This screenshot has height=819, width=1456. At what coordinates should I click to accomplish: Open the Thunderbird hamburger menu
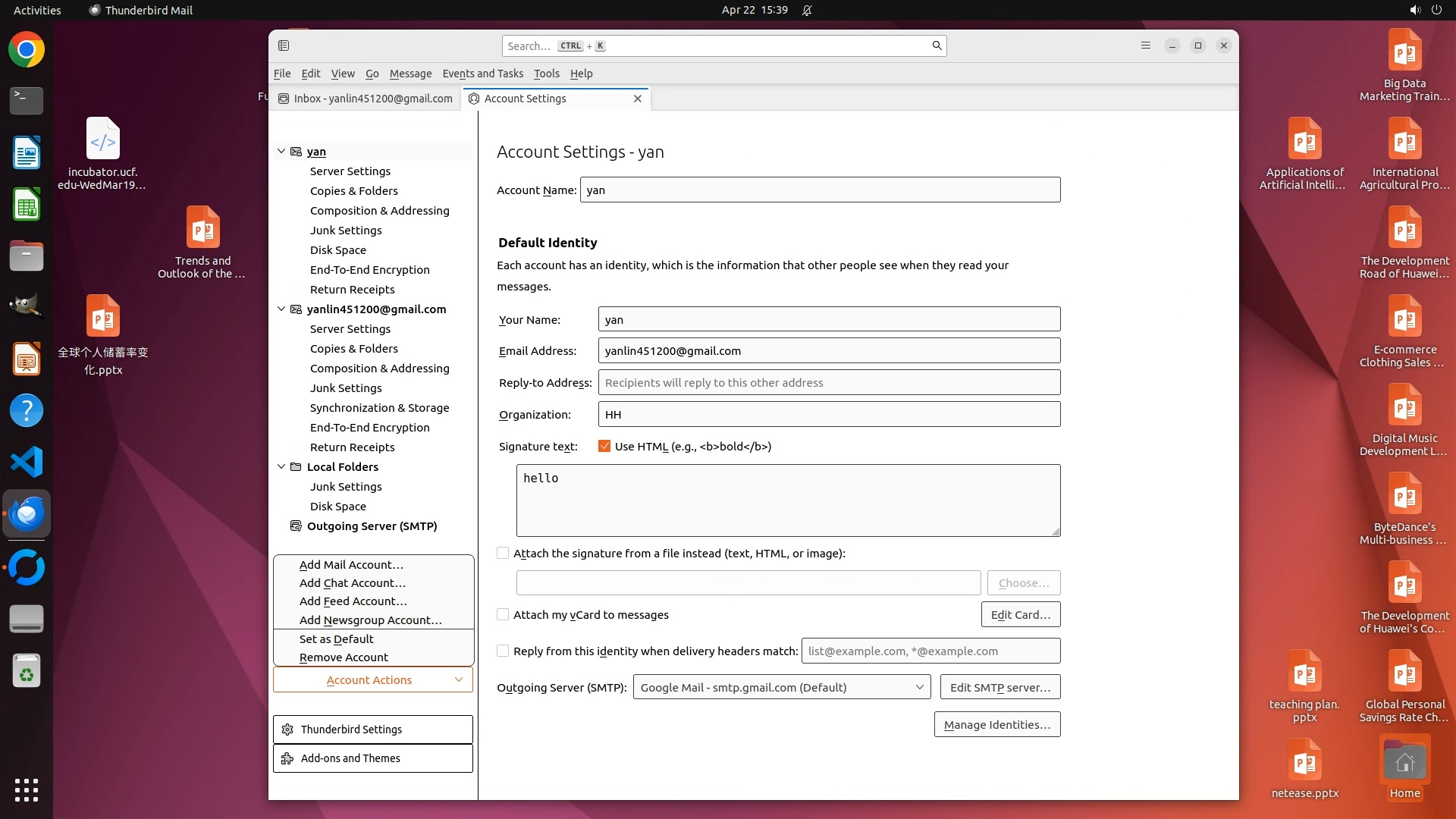tap(1145, 45)
